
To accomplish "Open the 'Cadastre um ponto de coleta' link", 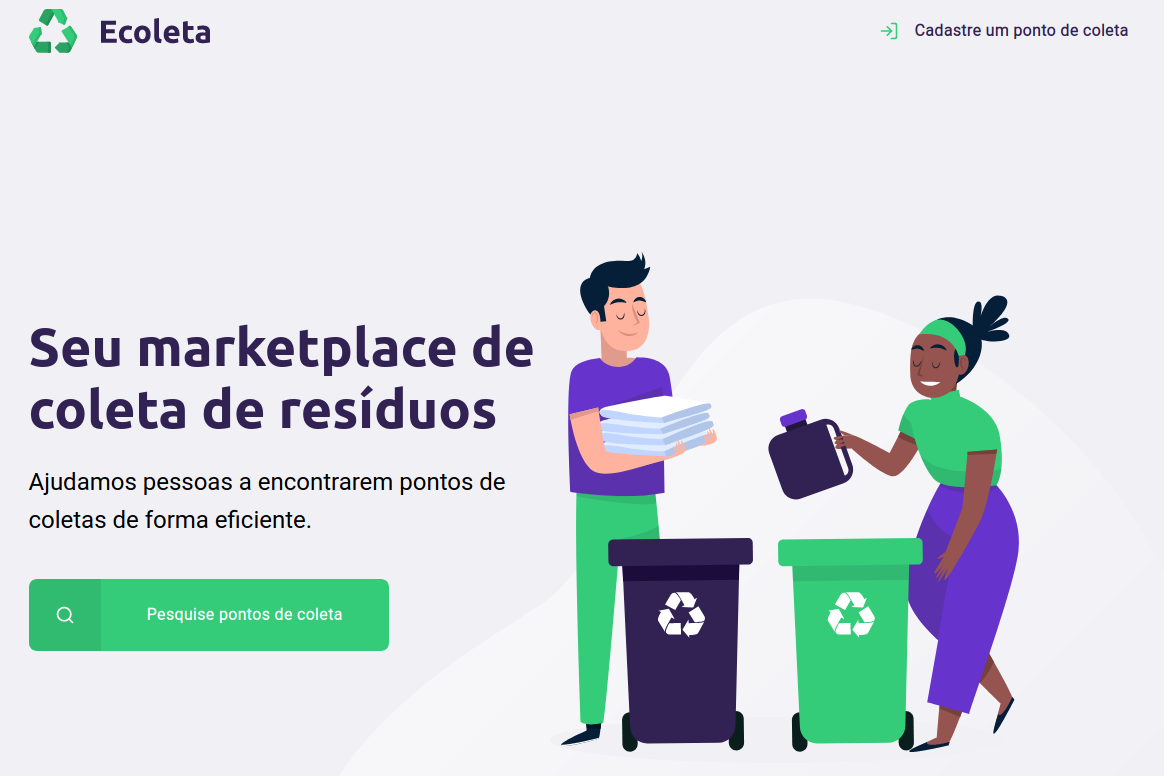I will point(1021,30).
